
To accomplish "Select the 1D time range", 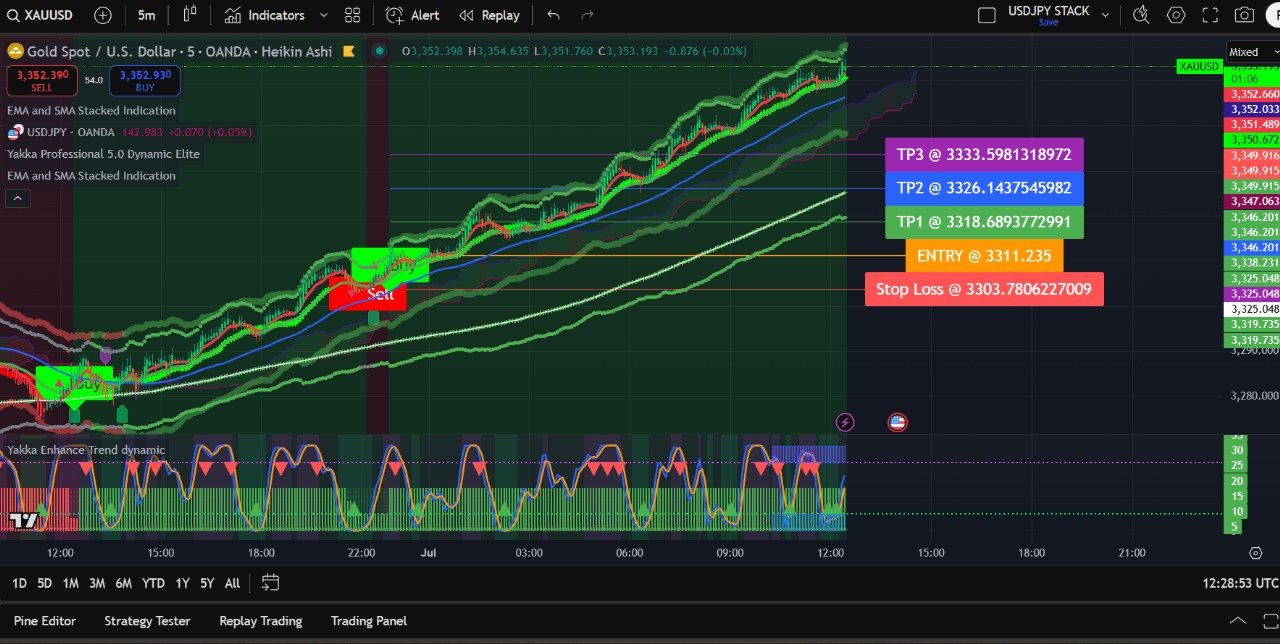I will click(19, 583).
